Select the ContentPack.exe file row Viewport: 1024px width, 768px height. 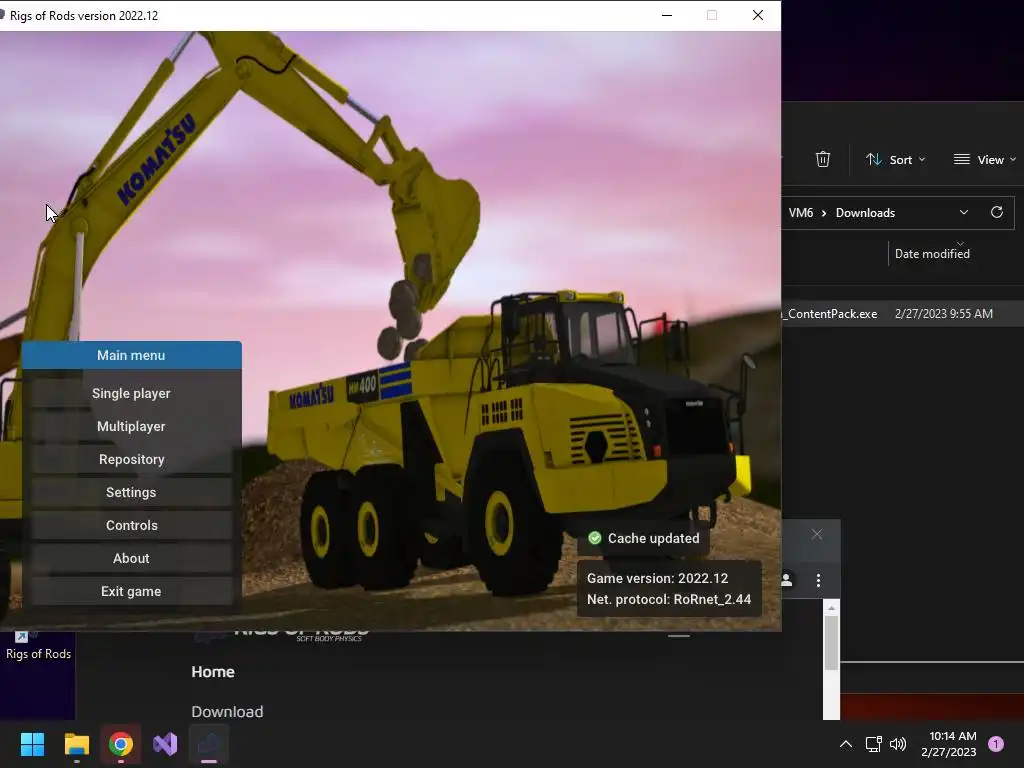tap(903, 313)
